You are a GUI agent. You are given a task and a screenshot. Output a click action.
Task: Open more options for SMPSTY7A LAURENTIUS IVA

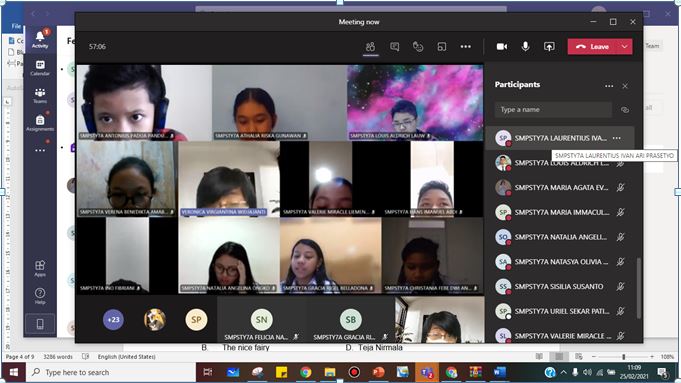click(x=616, y=138)
